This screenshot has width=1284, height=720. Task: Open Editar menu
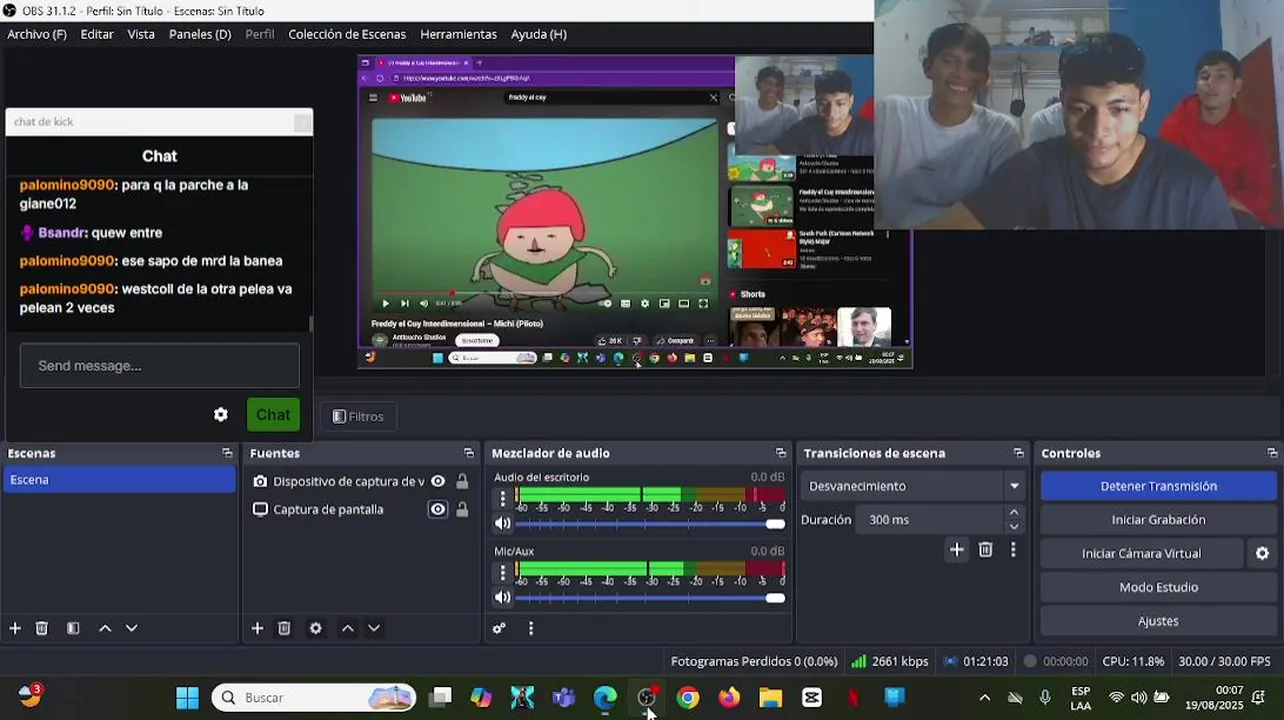pyautogui.click(x=97, y=34)
